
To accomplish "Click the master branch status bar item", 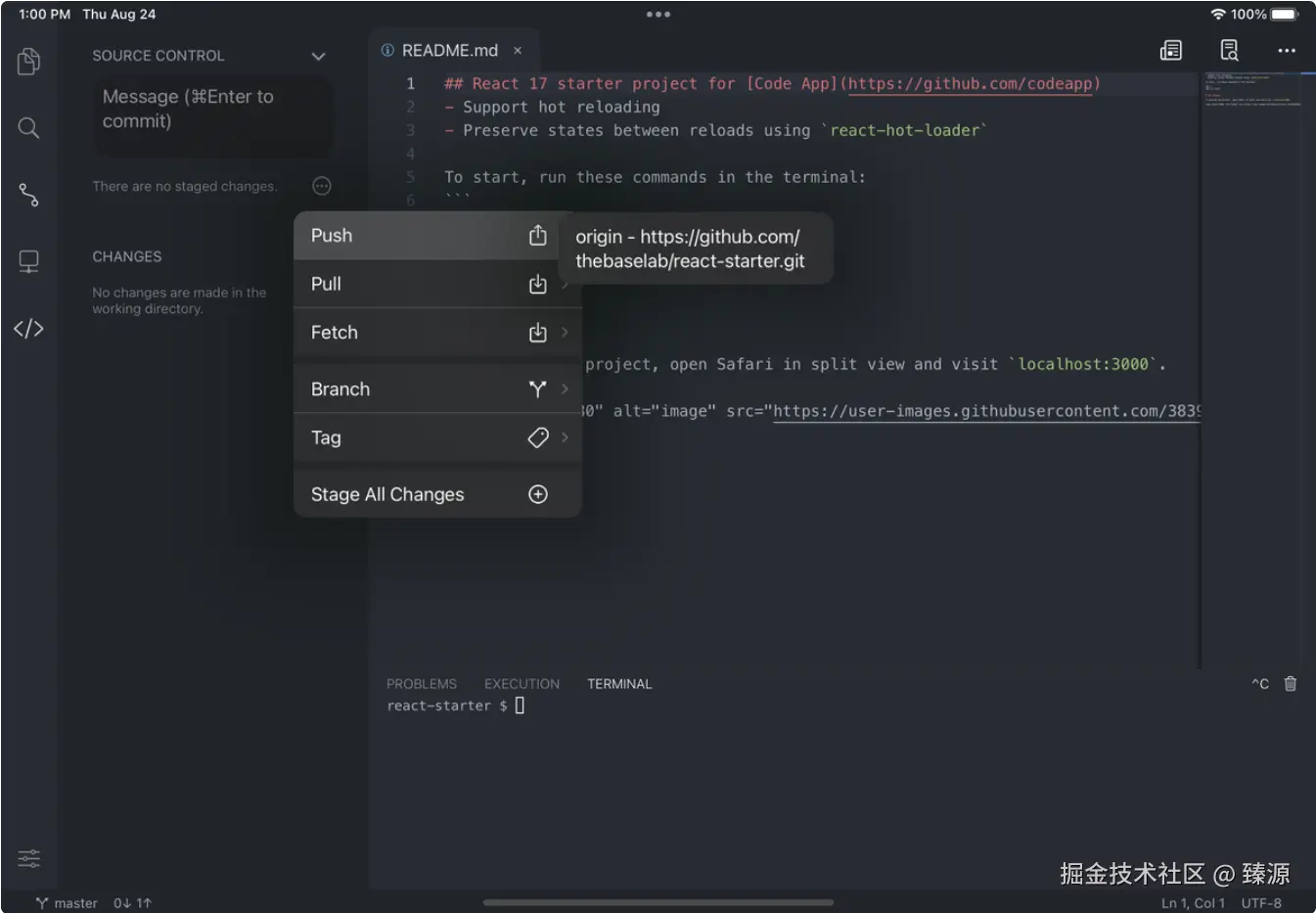I will (67, 903).
